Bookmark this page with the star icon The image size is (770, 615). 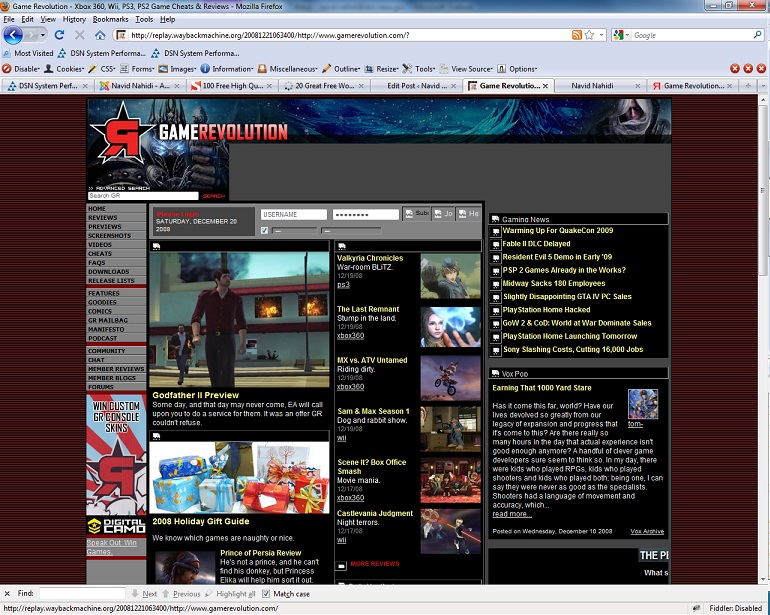click(589, 35)
